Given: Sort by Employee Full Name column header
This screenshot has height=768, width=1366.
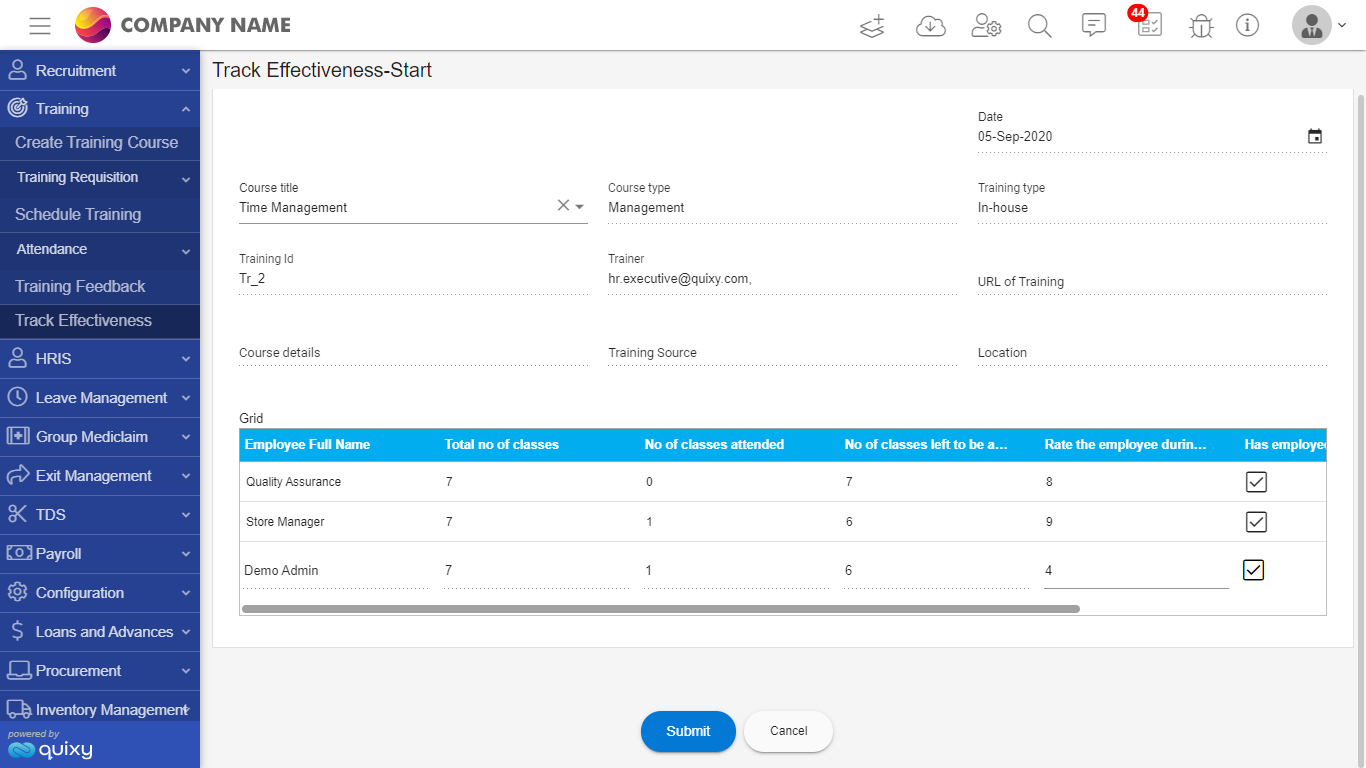Looking at the screenshot, I should coord(307,444).
